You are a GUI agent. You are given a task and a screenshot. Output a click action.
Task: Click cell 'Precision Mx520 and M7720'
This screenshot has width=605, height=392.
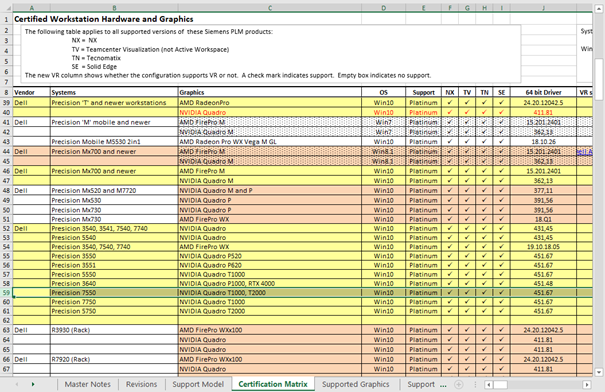point(114,190)
